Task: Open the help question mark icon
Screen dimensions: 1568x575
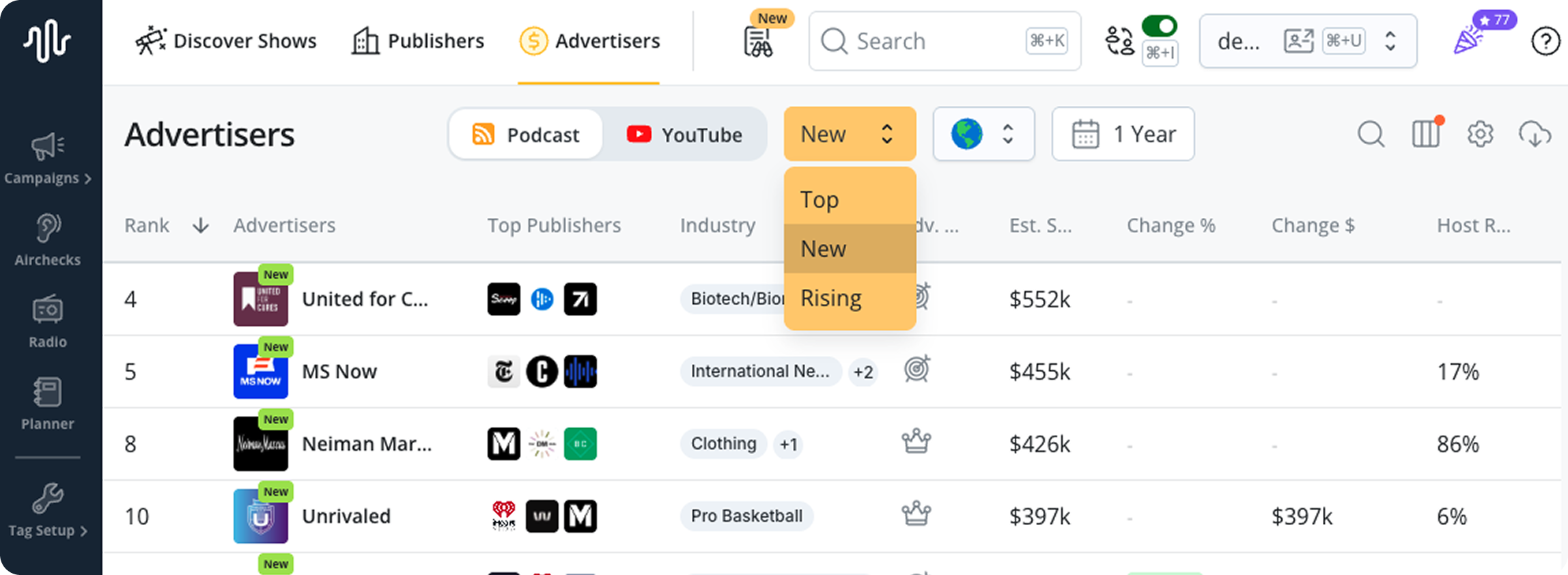Action: coord(1545,42)
